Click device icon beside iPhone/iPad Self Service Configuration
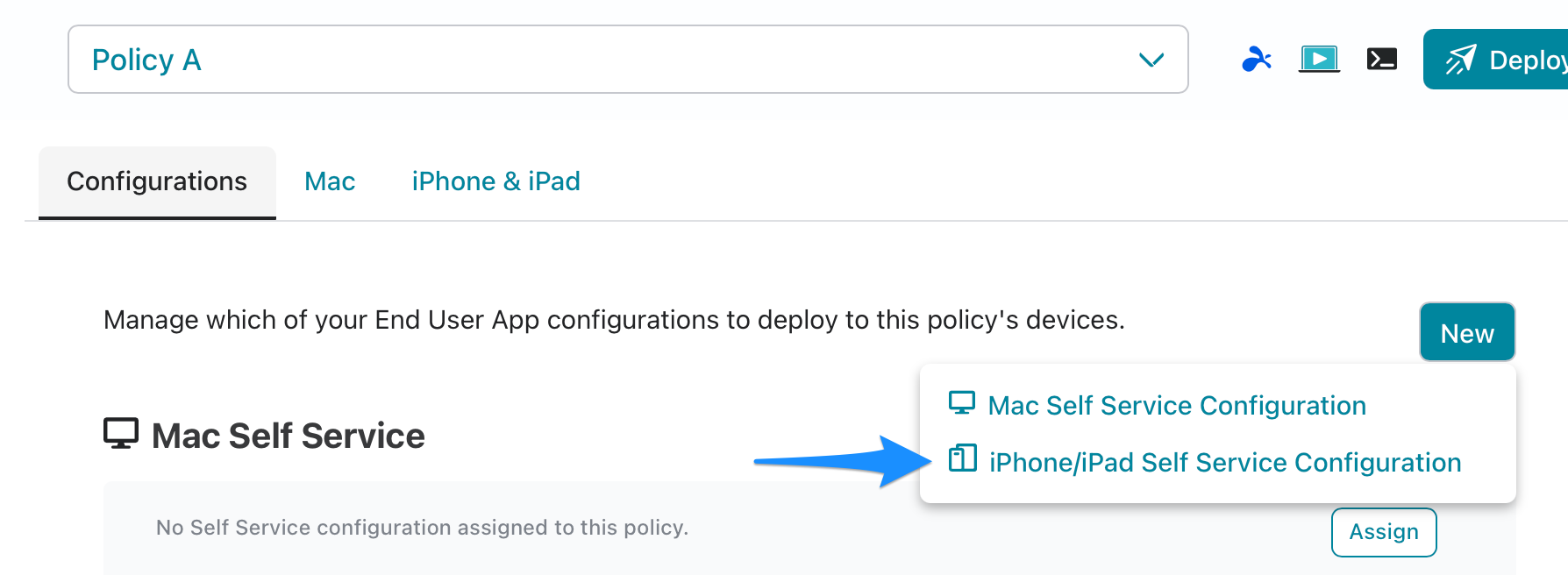 (x=962, y=458)
